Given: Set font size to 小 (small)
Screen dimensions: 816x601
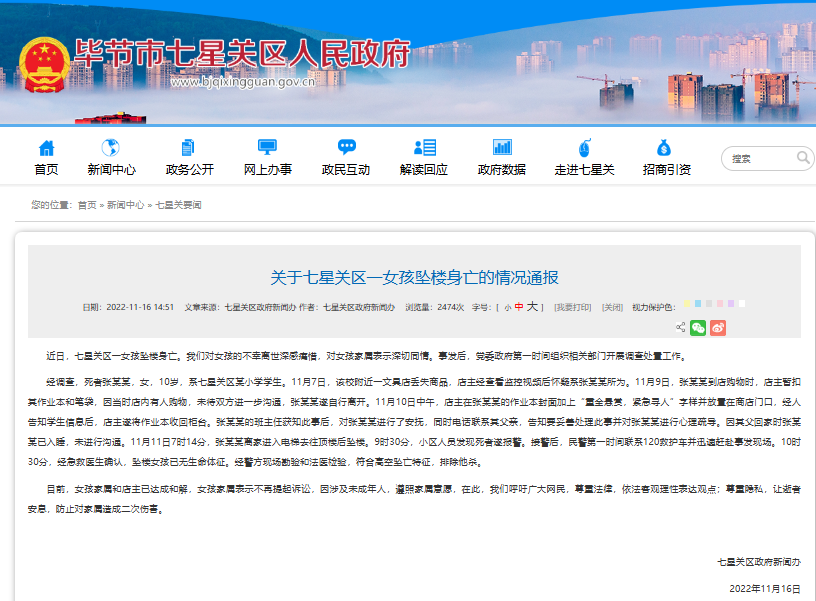Looking at the screenshot, I should pyautogui.click(x=507, y=307).
